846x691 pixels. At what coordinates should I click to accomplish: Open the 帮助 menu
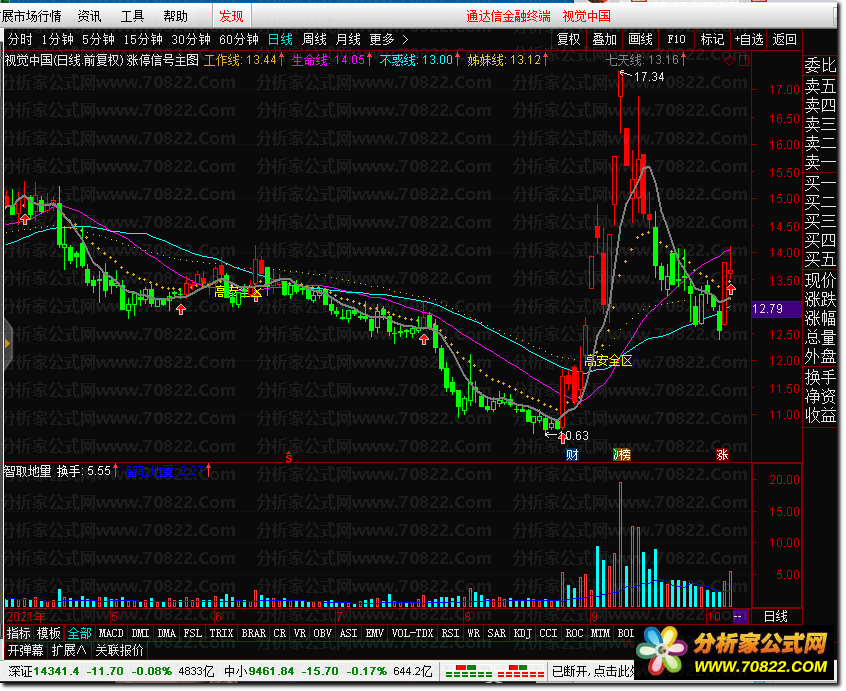(x=175, y=16)
